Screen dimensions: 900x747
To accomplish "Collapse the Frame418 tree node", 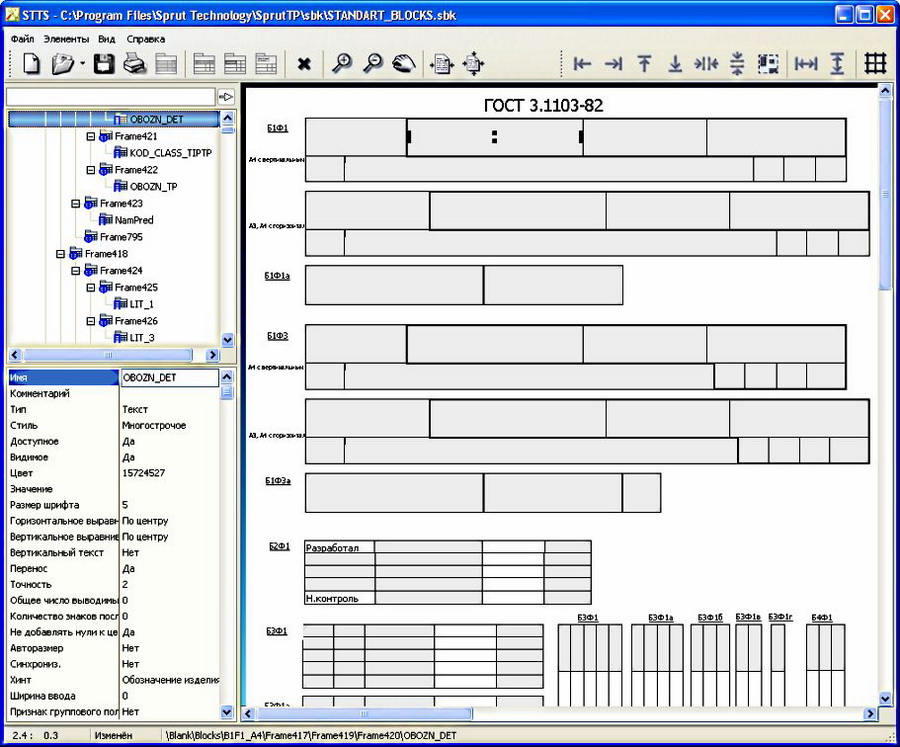I will pos(61,254).
